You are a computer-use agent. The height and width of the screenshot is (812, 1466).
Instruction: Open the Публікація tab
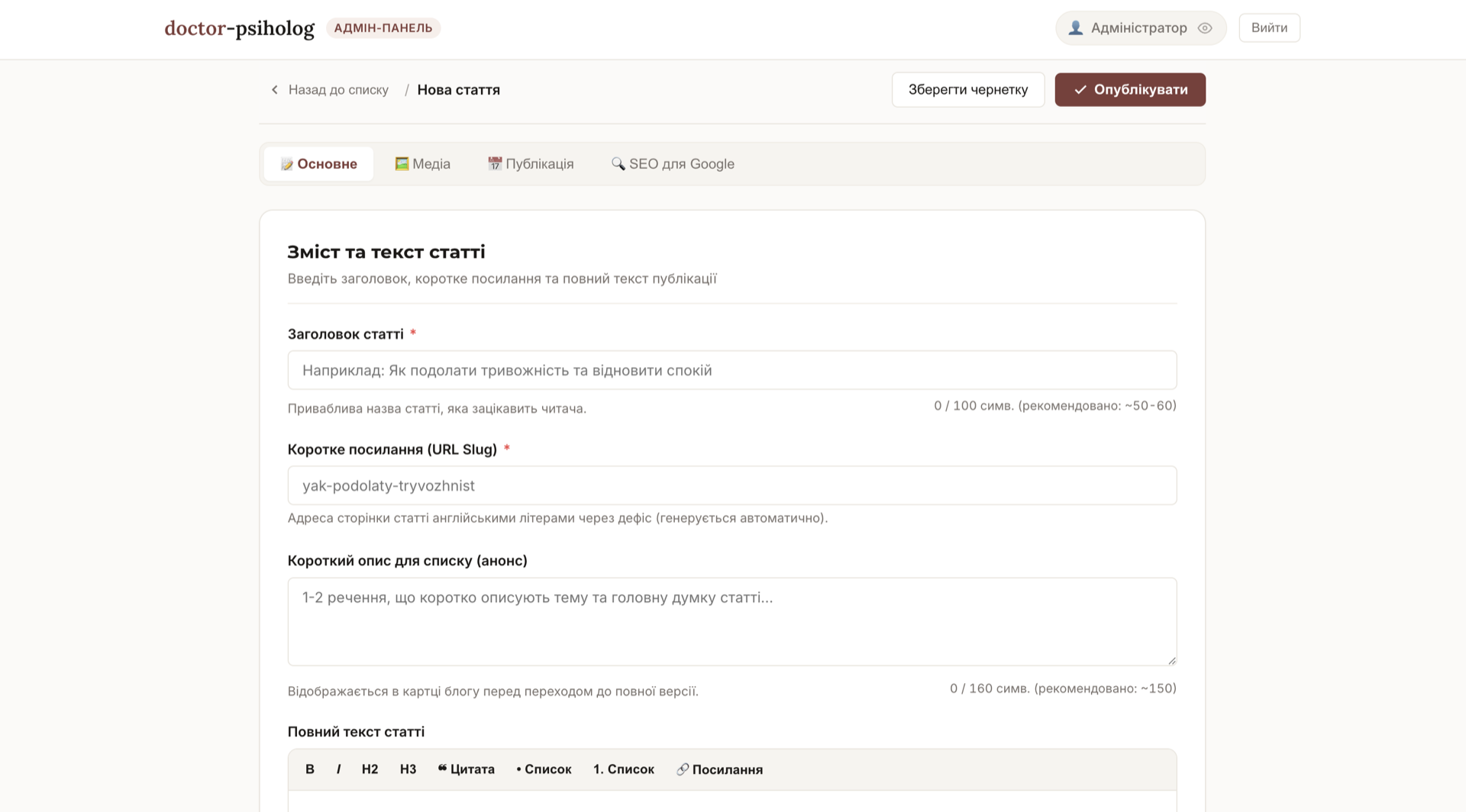click(531, 164)
